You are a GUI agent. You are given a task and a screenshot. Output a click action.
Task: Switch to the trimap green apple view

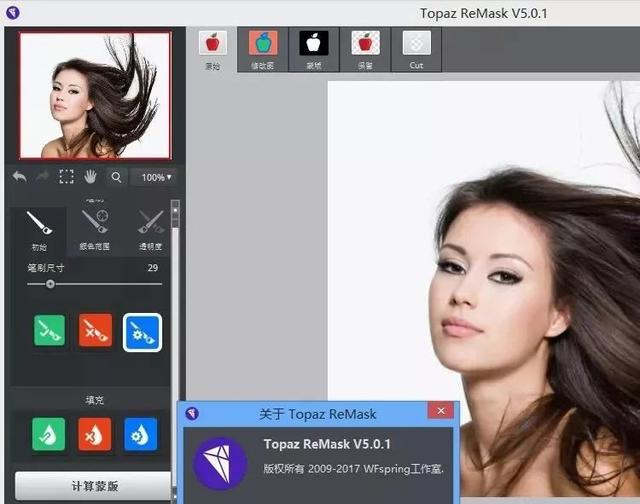click(x=263, y=50)
